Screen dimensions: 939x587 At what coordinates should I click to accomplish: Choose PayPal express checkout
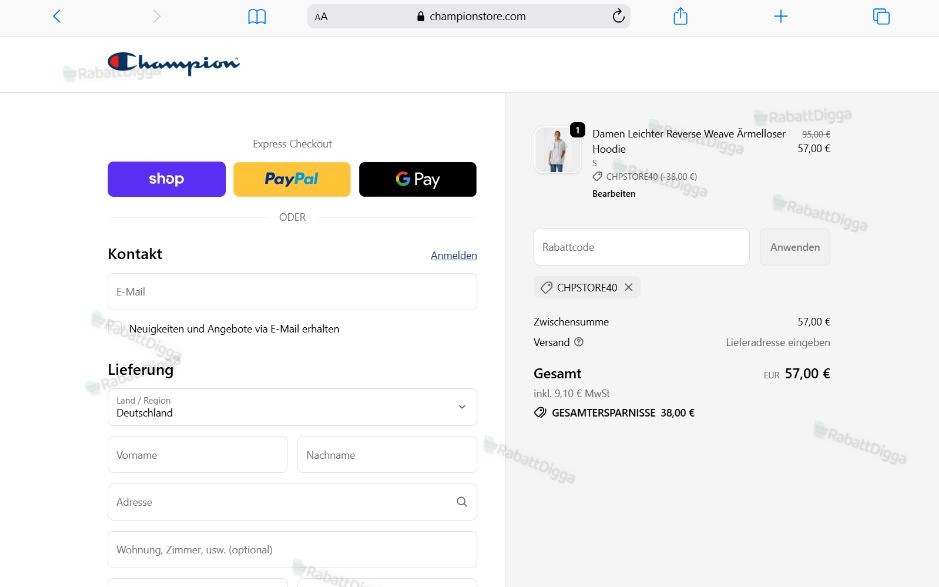(292, 179)
